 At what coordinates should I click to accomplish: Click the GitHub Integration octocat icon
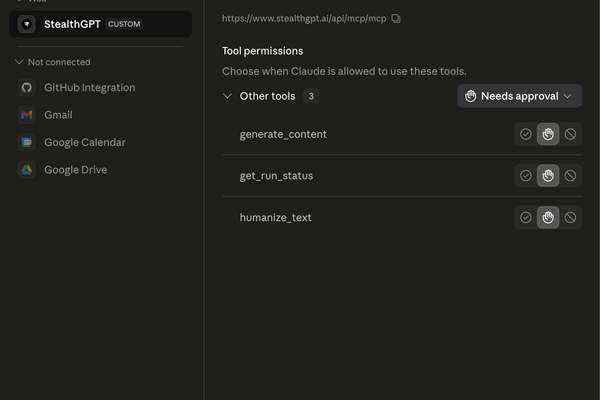click(27, 88)
